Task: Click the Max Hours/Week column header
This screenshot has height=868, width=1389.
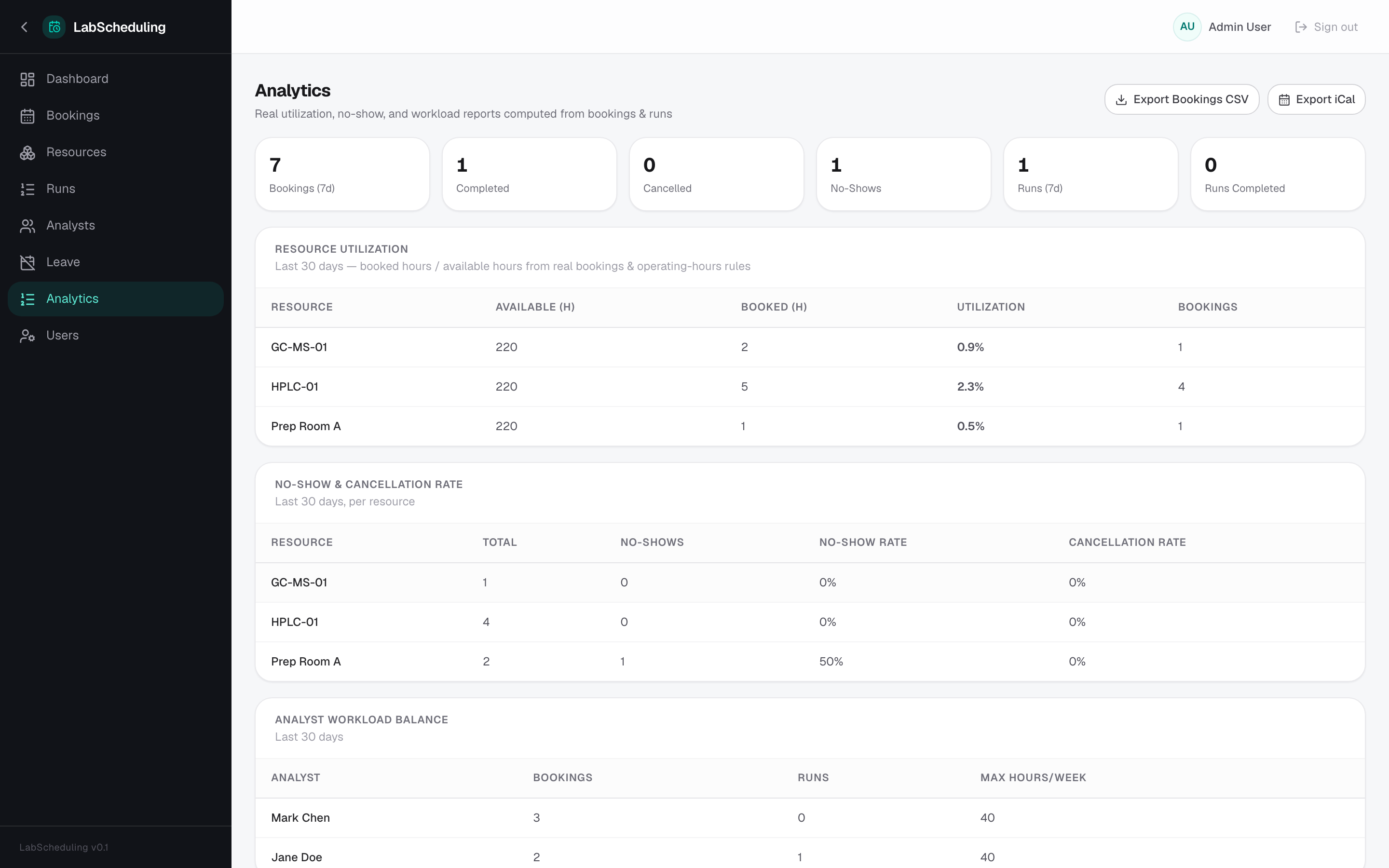Action: (x=1033, y=778)
